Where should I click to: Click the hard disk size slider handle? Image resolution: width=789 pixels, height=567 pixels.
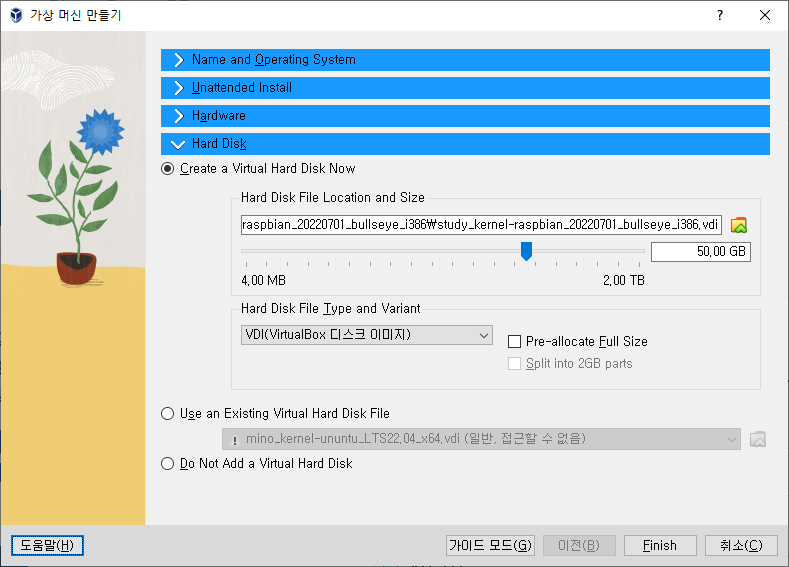coord(526,251)
